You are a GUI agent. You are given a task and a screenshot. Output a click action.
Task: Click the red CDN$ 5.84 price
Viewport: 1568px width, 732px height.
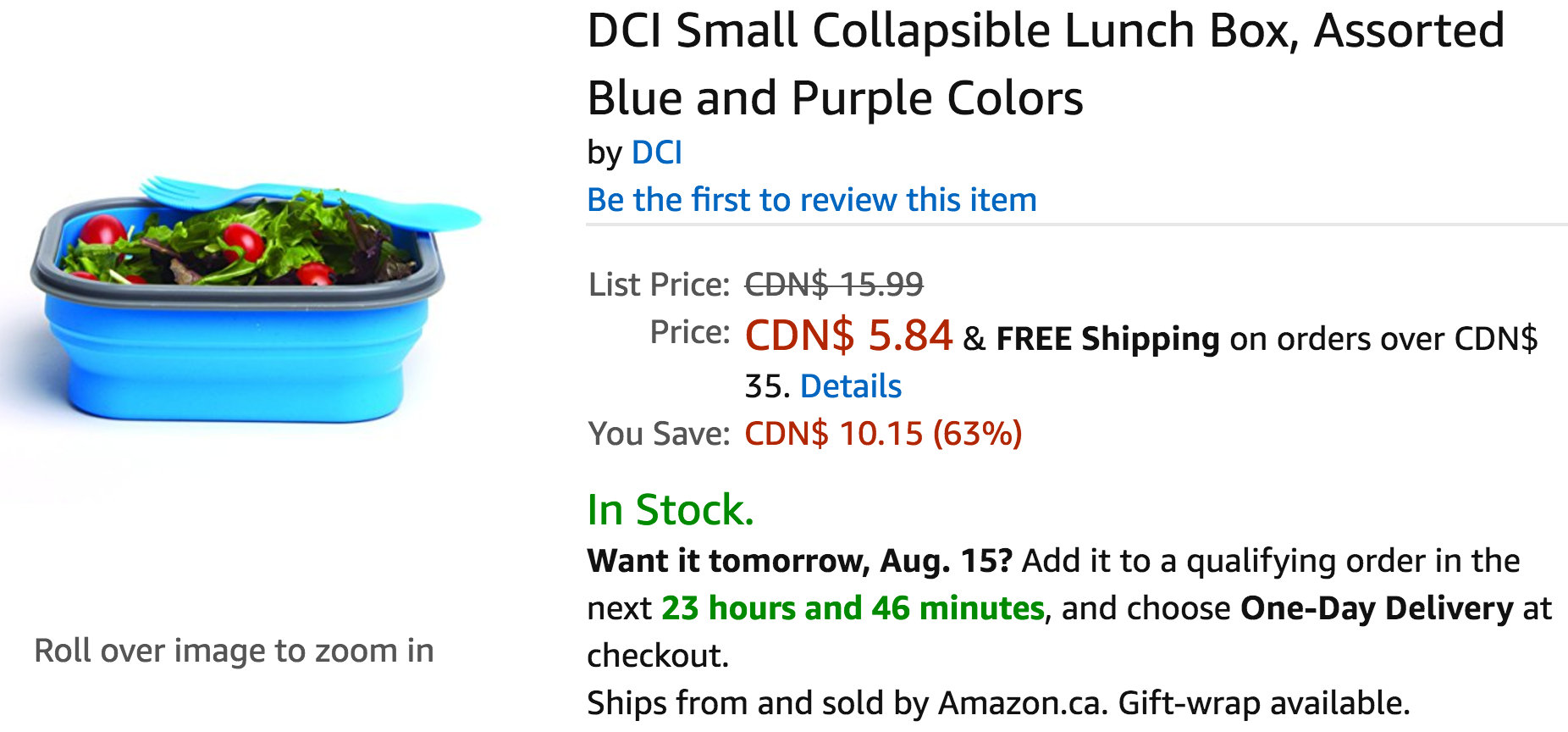pos(848,335)
